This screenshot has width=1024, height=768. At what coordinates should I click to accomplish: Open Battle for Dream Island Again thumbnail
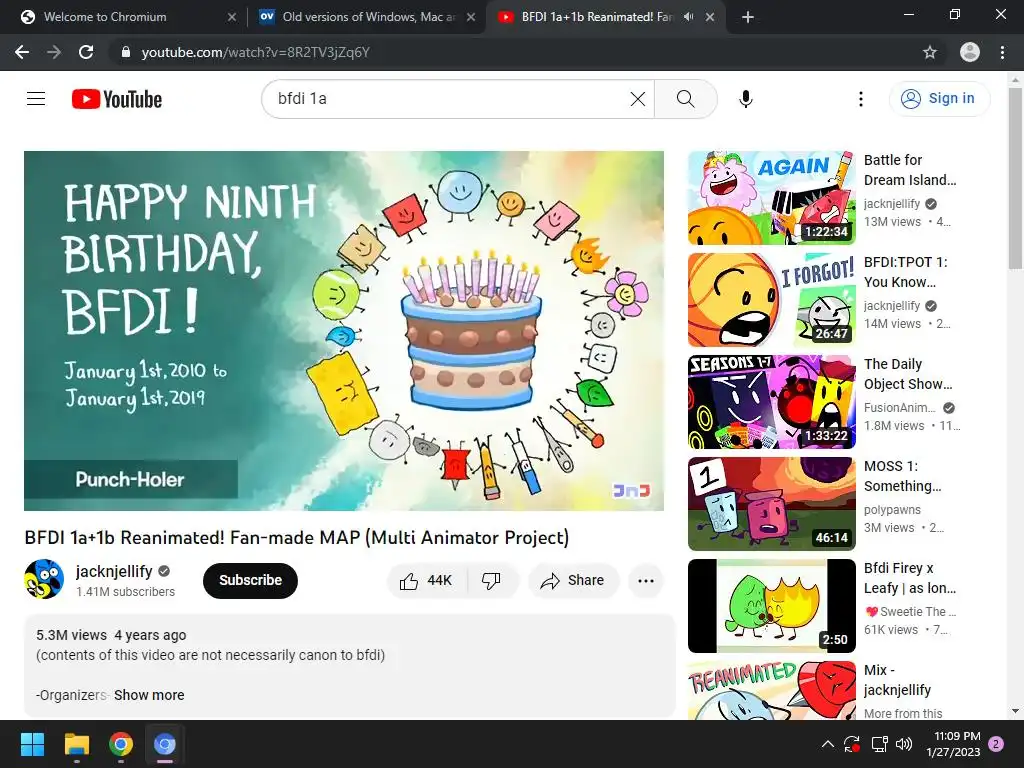772,198
